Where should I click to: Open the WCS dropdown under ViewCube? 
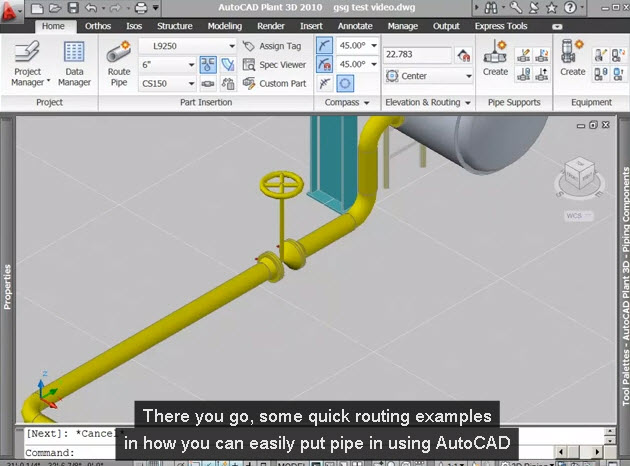click(579, 216)
